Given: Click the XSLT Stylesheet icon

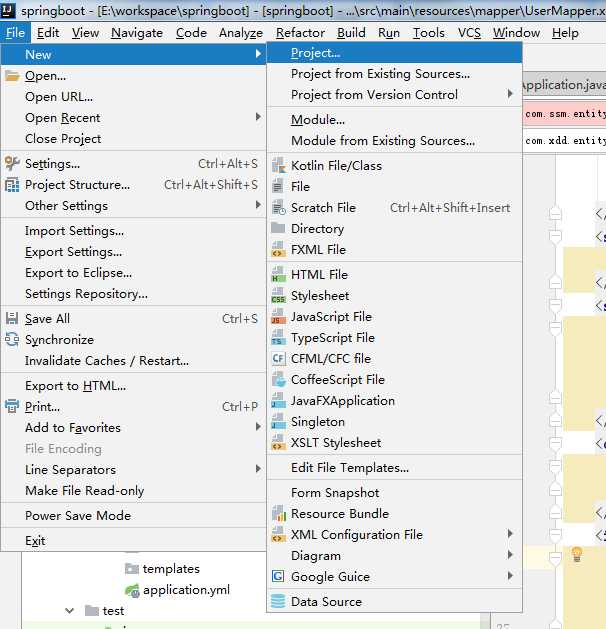Looking at the screenshot, I should pos(278,442).
